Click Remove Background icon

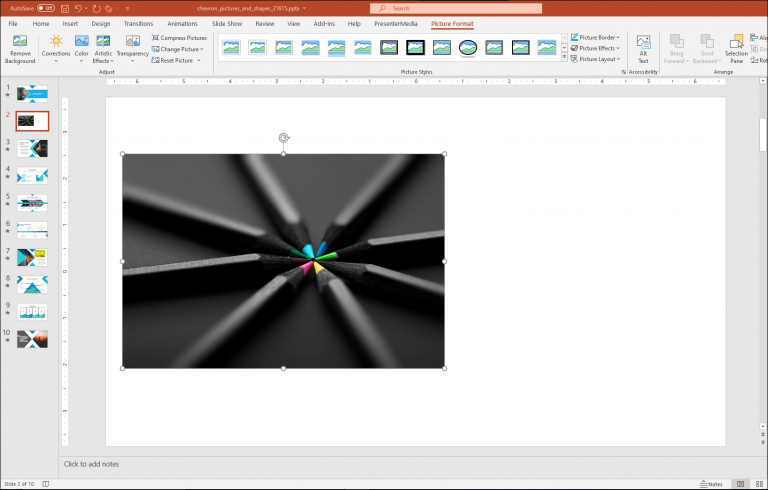click(20, 41)
